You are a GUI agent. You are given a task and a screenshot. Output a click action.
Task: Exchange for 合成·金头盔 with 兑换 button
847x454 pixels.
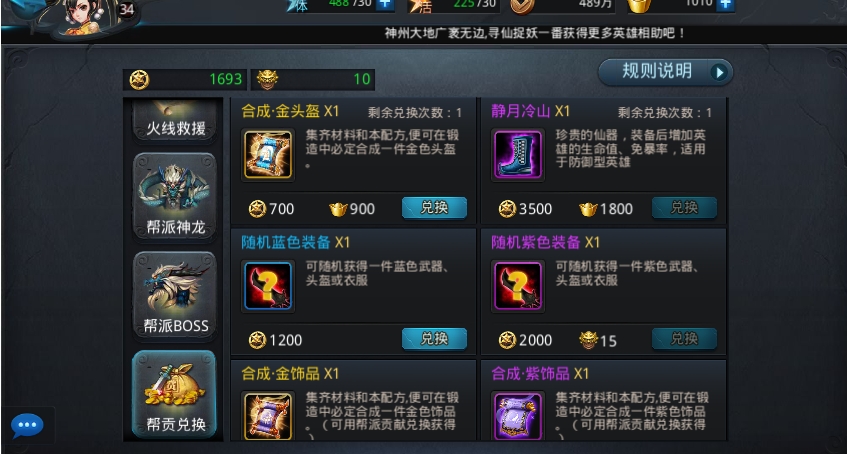[434, 208]
